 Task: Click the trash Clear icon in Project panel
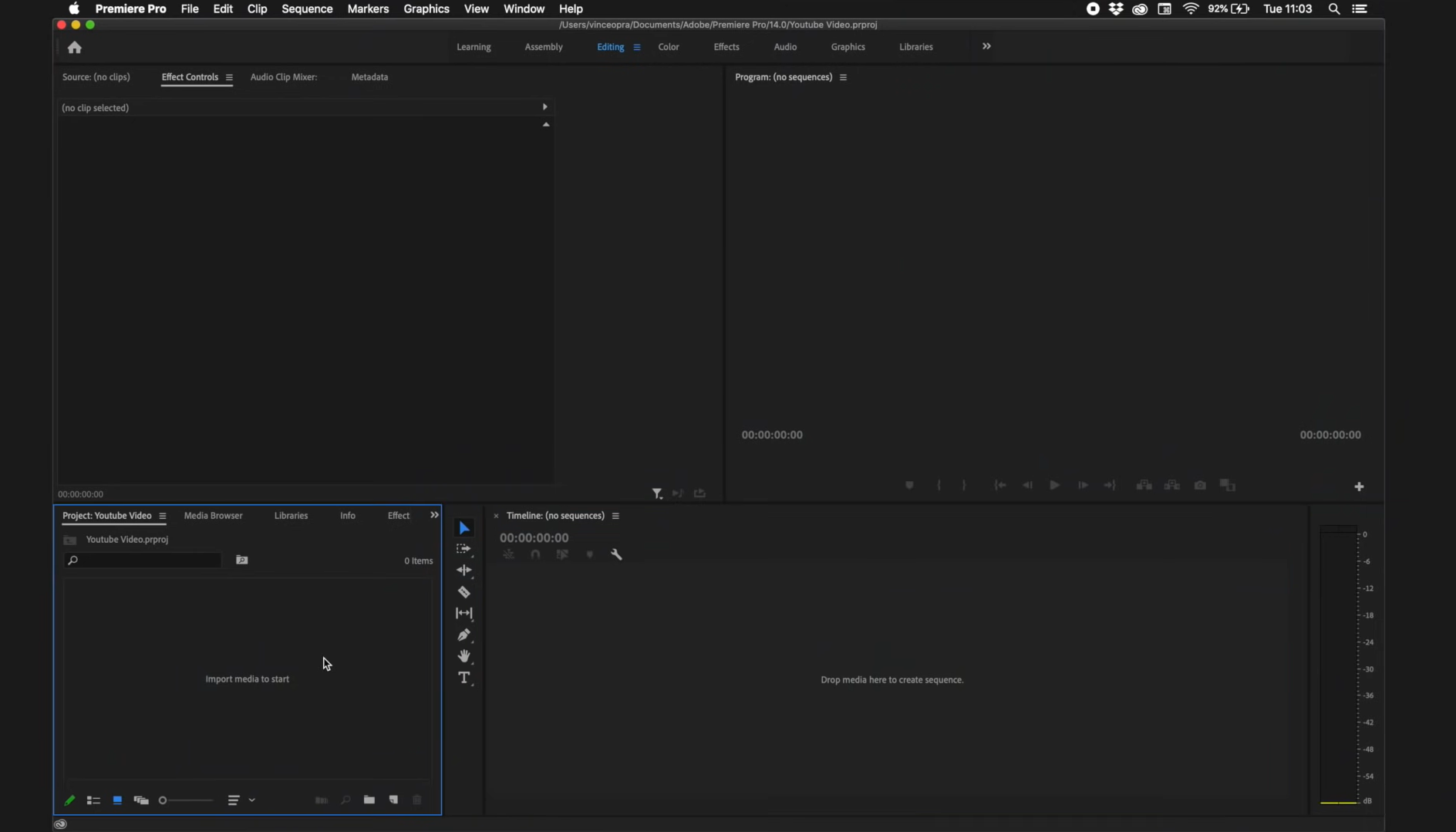pos(417,800)
